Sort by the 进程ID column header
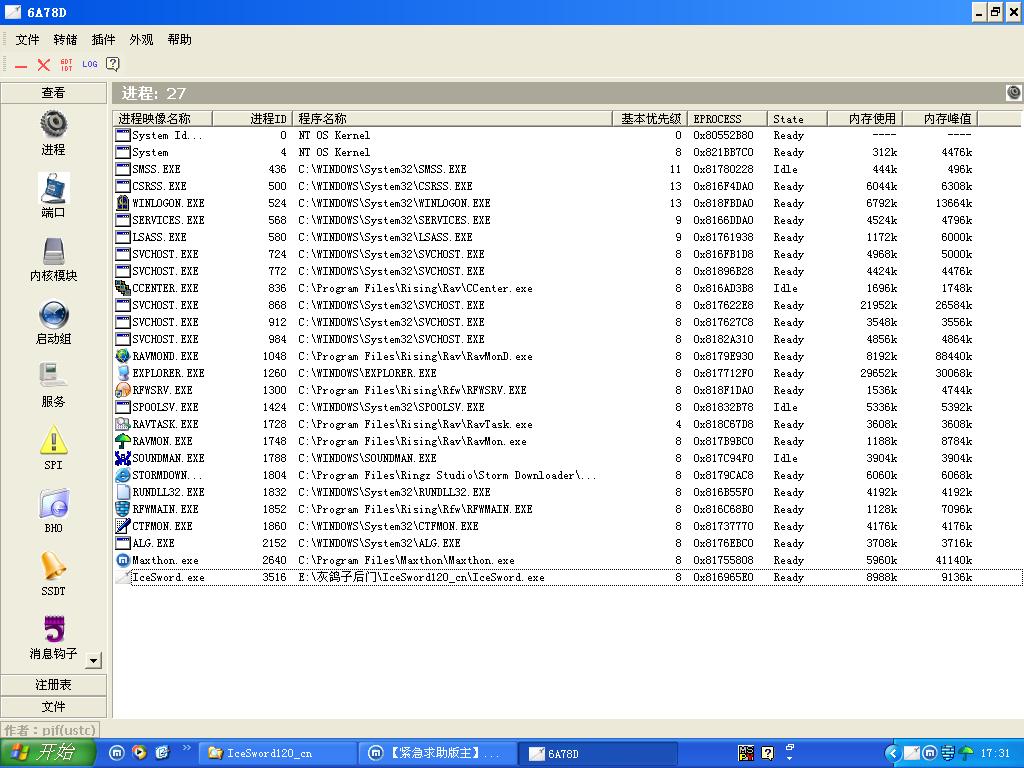Screen dimensions: 1024x768 click(x=251, y=119)
